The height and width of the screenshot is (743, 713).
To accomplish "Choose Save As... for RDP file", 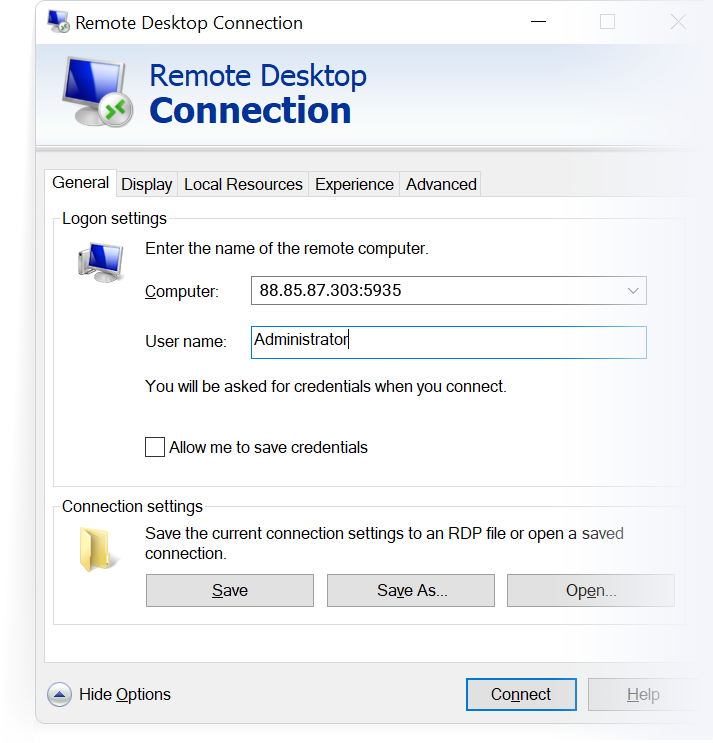I will pyautogui.click(x=411, y=590).
